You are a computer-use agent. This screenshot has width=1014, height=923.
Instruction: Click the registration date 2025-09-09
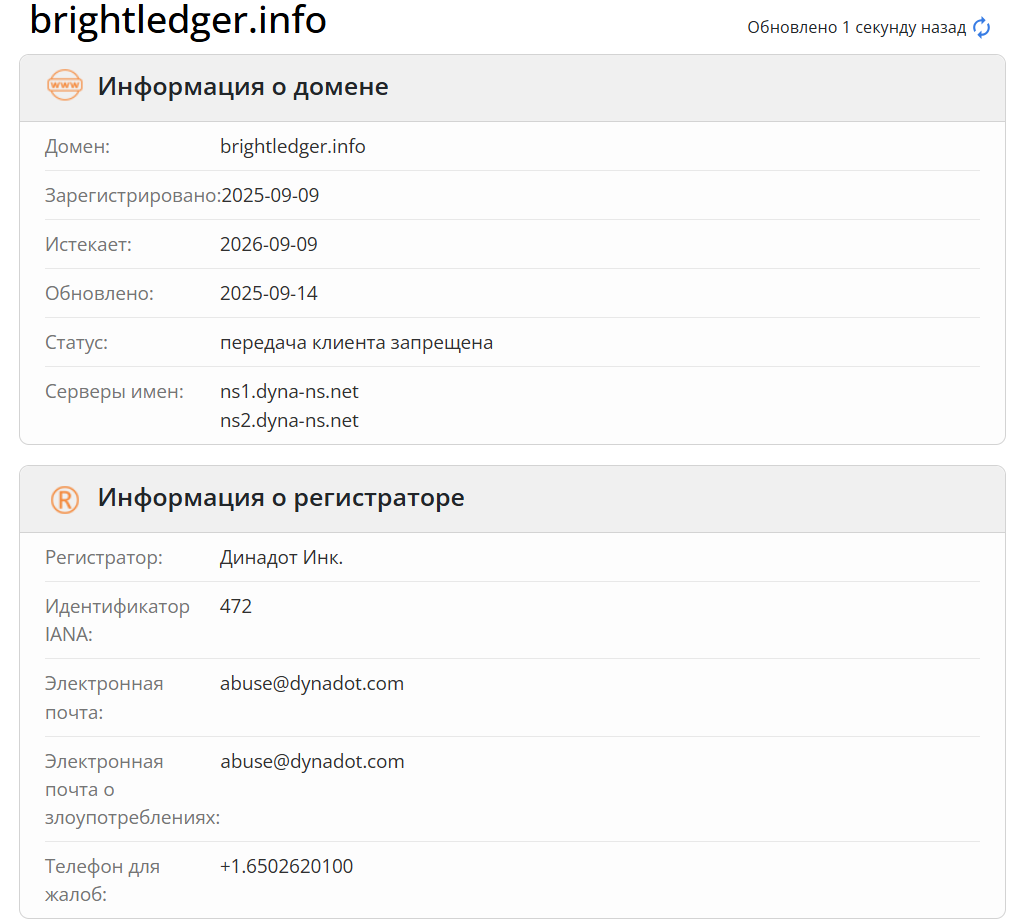pyautogui.click(x=269, y=195)
